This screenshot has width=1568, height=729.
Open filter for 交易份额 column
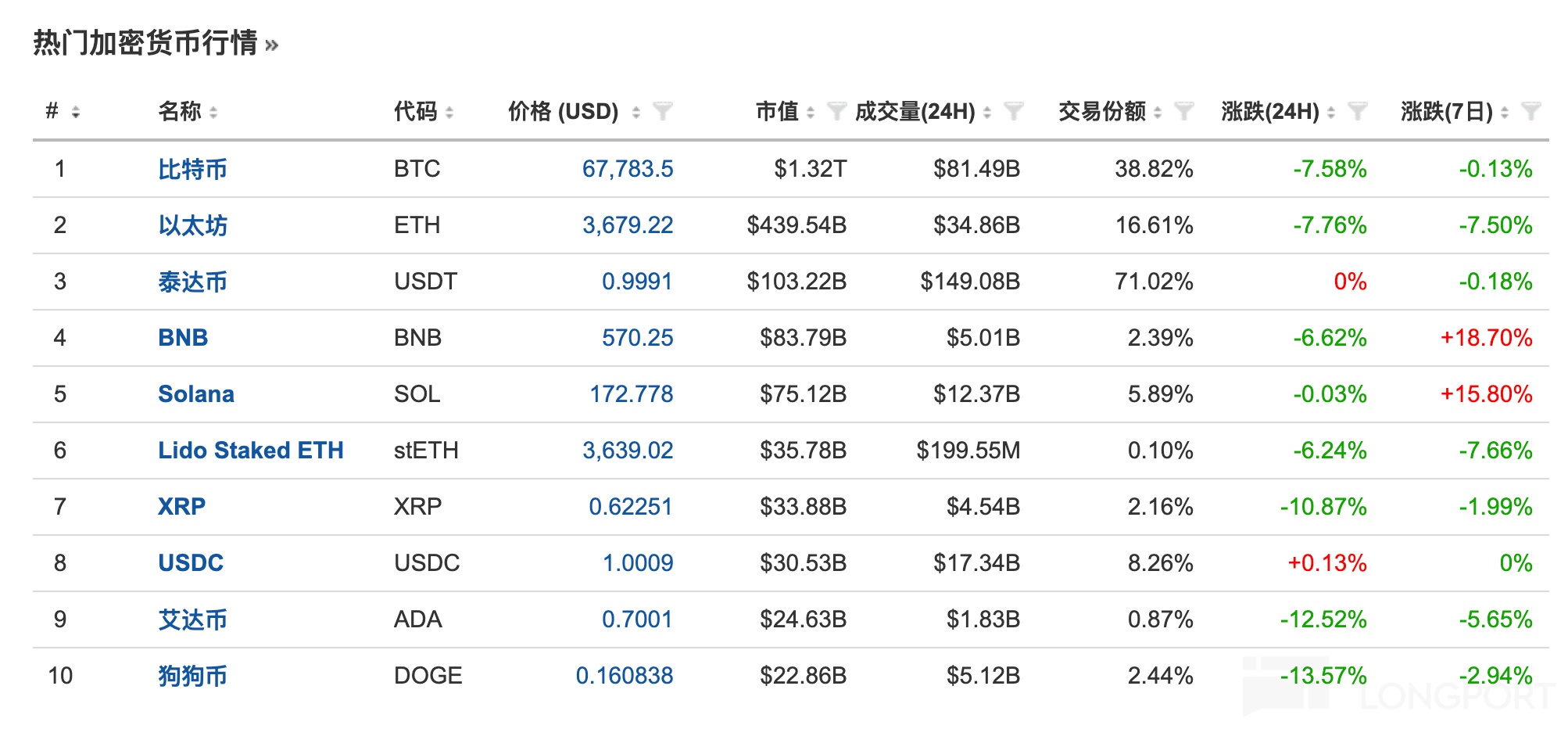click(1183, 111)
